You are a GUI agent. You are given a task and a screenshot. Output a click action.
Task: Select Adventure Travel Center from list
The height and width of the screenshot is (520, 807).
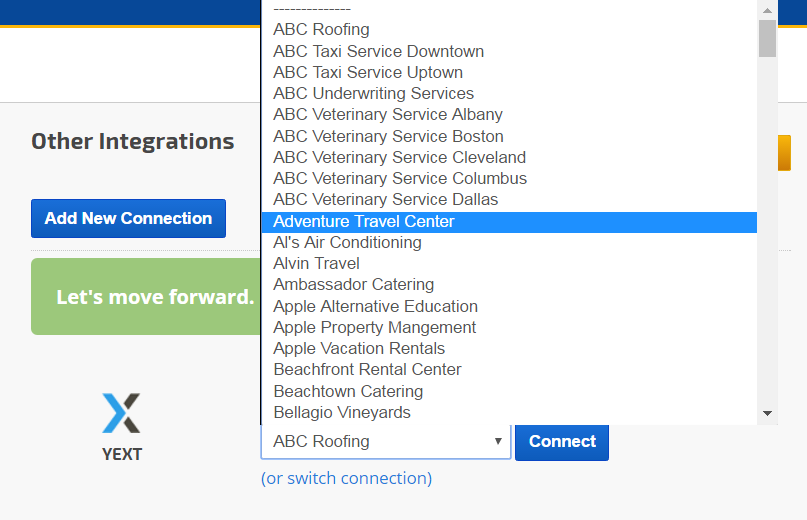tap(364, 221)
